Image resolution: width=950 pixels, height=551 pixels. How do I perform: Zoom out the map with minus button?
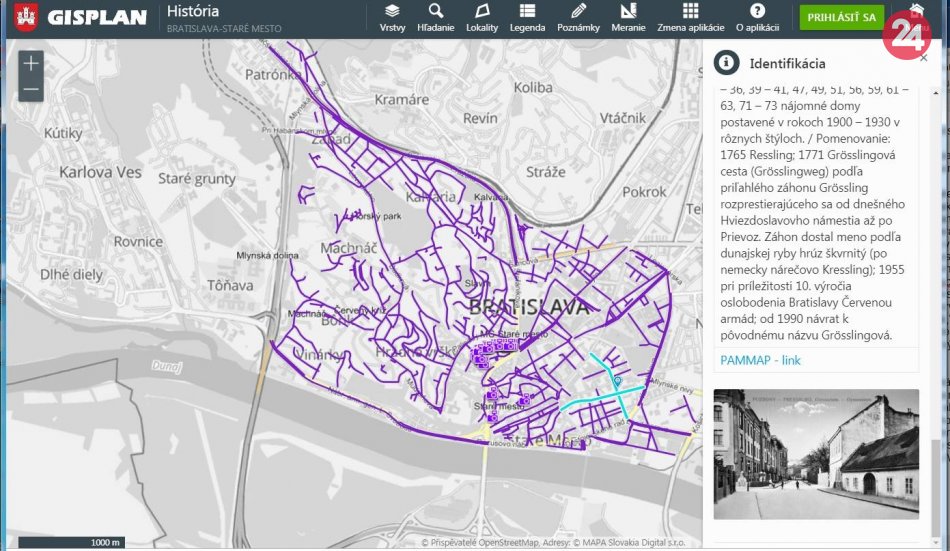pyautogui.click(x=31, y=90)
